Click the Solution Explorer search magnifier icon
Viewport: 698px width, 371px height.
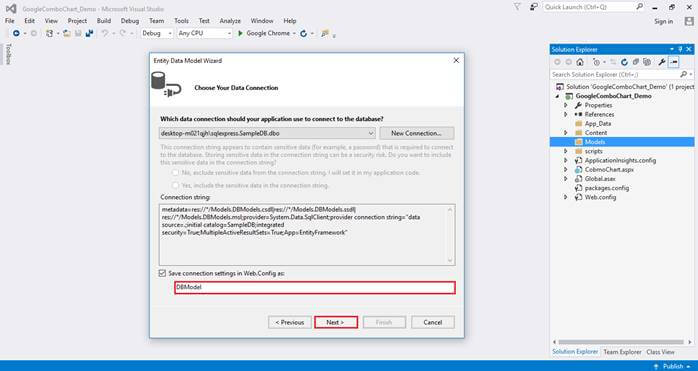coord(684,74)
